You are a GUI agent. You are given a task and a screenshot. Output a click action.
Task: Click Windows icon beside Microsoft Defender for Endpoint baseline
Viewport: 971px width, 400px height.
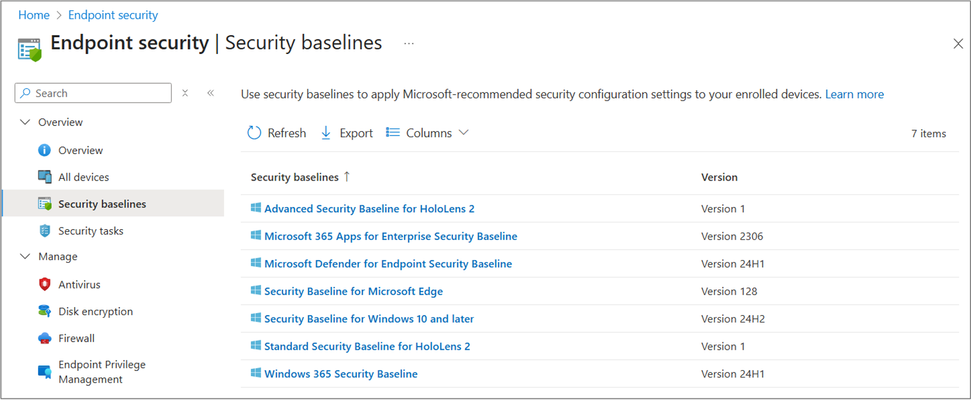click(256, 264)
